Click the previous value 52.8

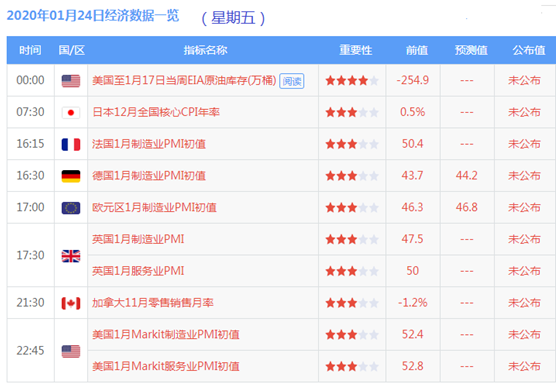(x=413, y=366)
